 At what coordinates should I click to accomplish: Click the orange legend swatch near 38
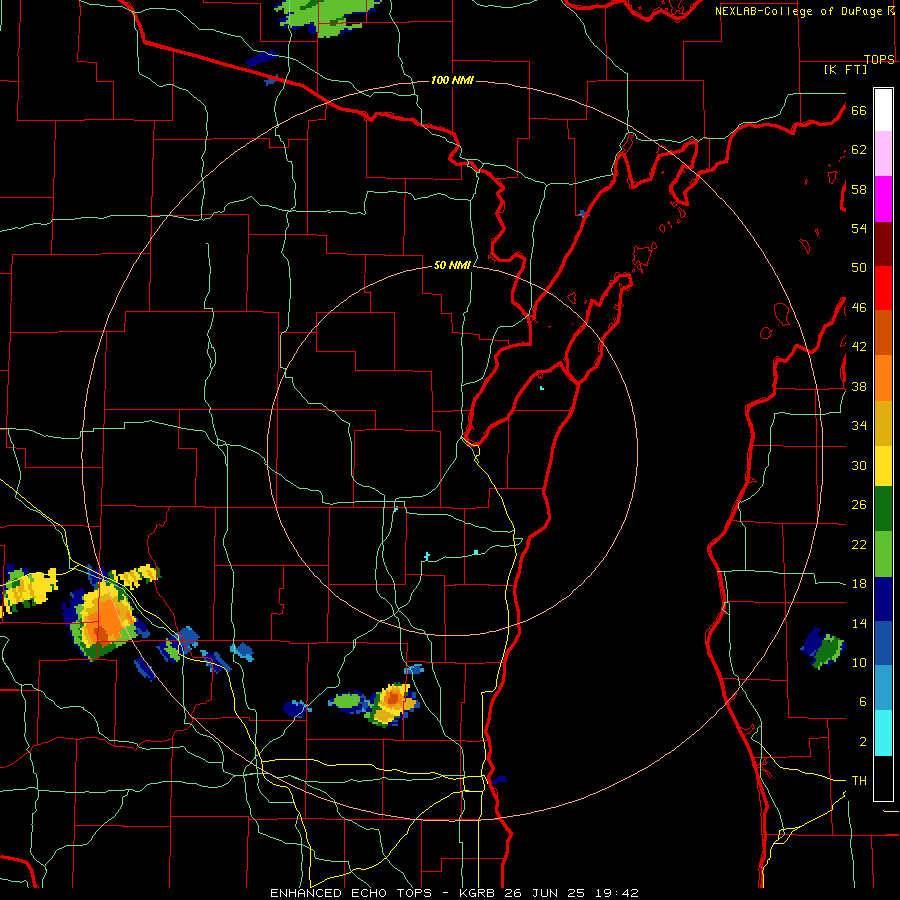(x=883, y=378)
